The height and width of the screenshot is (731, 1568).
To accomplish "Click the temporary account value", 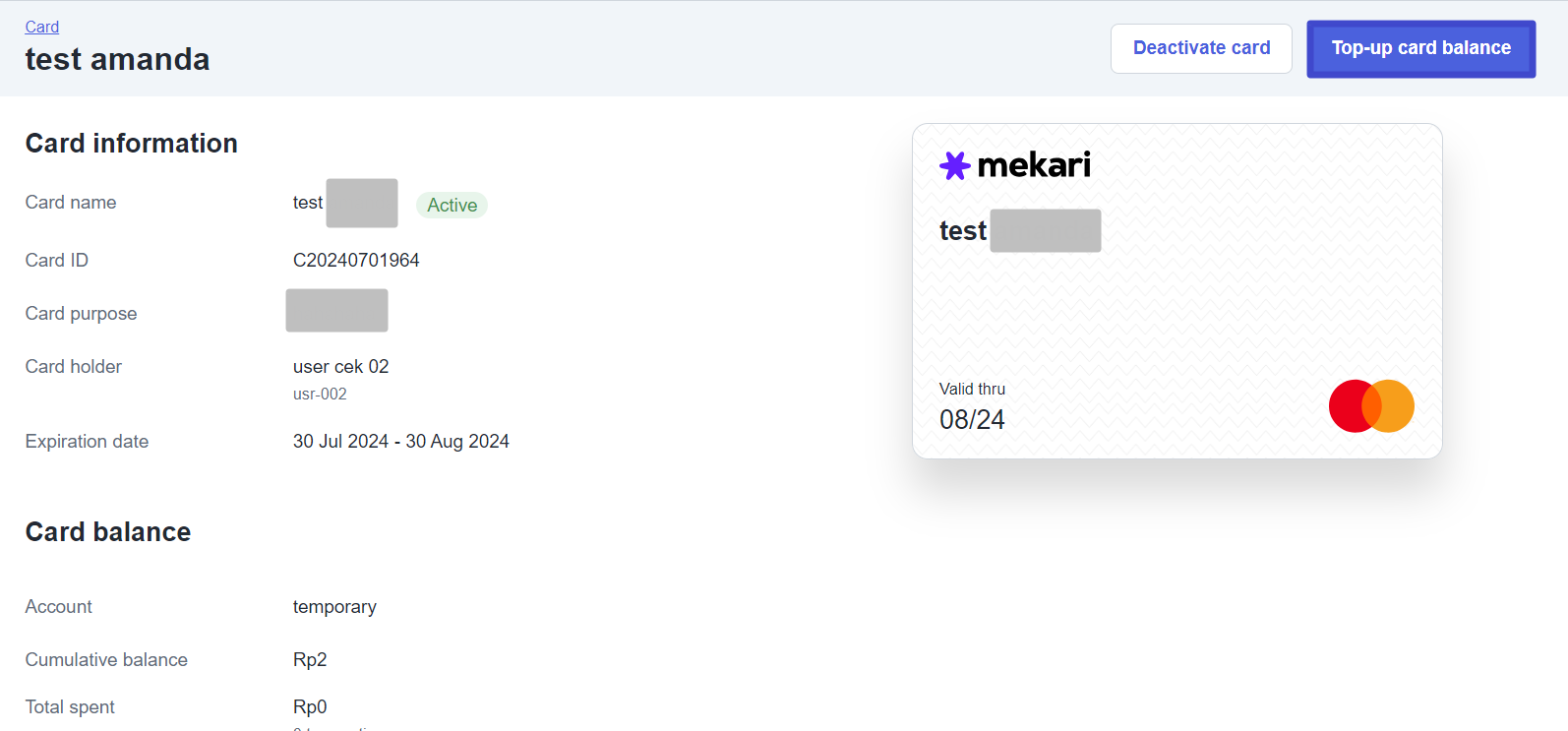I will tap(334, 607).
